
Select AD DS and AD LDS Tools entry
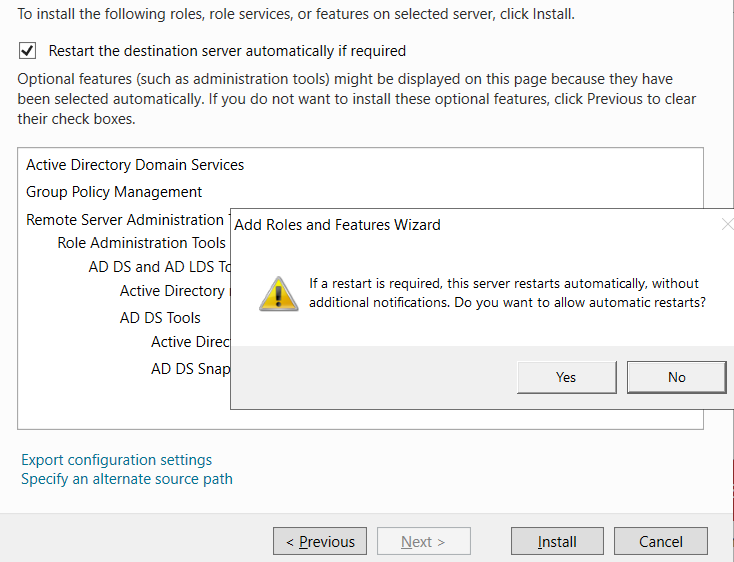pos(159,267)
